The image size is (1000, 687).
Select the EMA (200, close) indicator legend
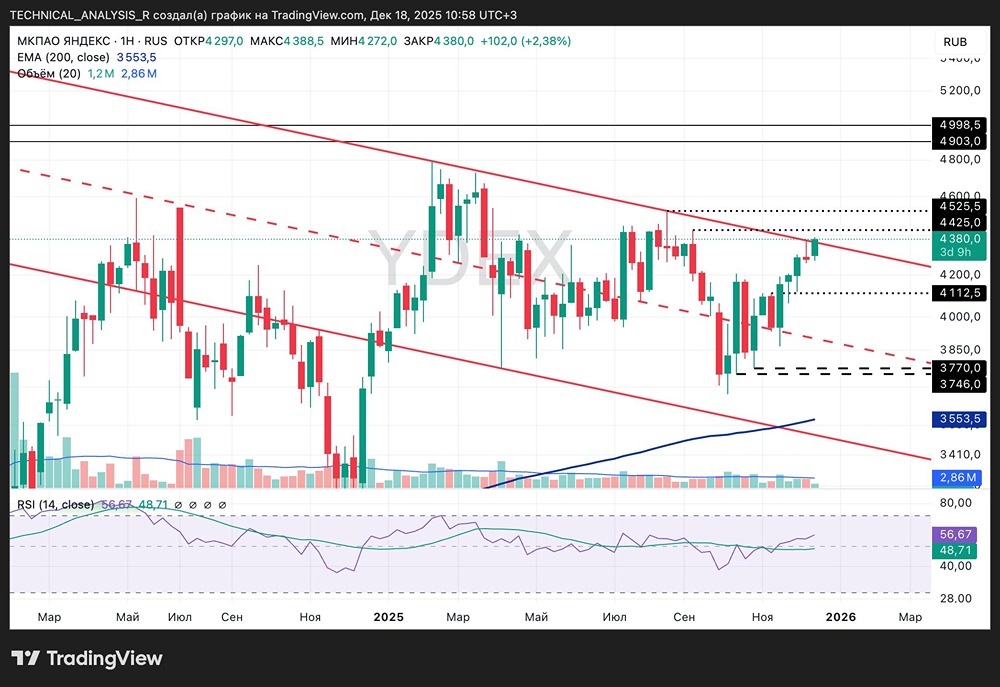pos(63,57)
